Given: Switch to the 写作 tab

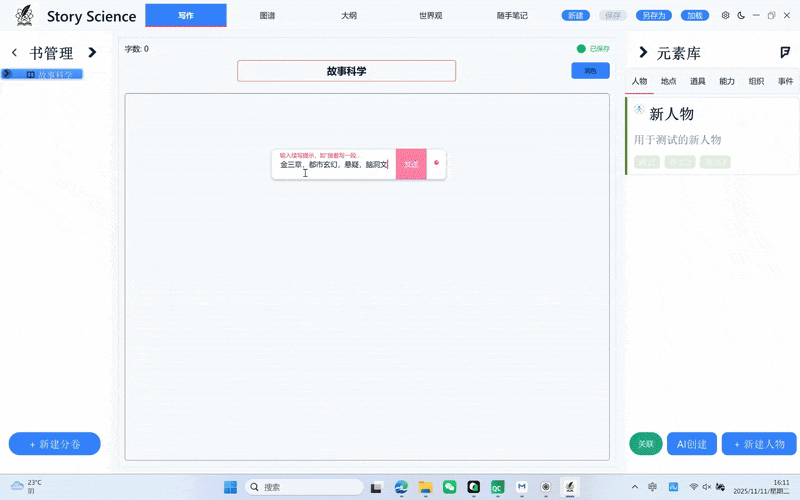Looking at the screenshot, I should pos(186,15).
